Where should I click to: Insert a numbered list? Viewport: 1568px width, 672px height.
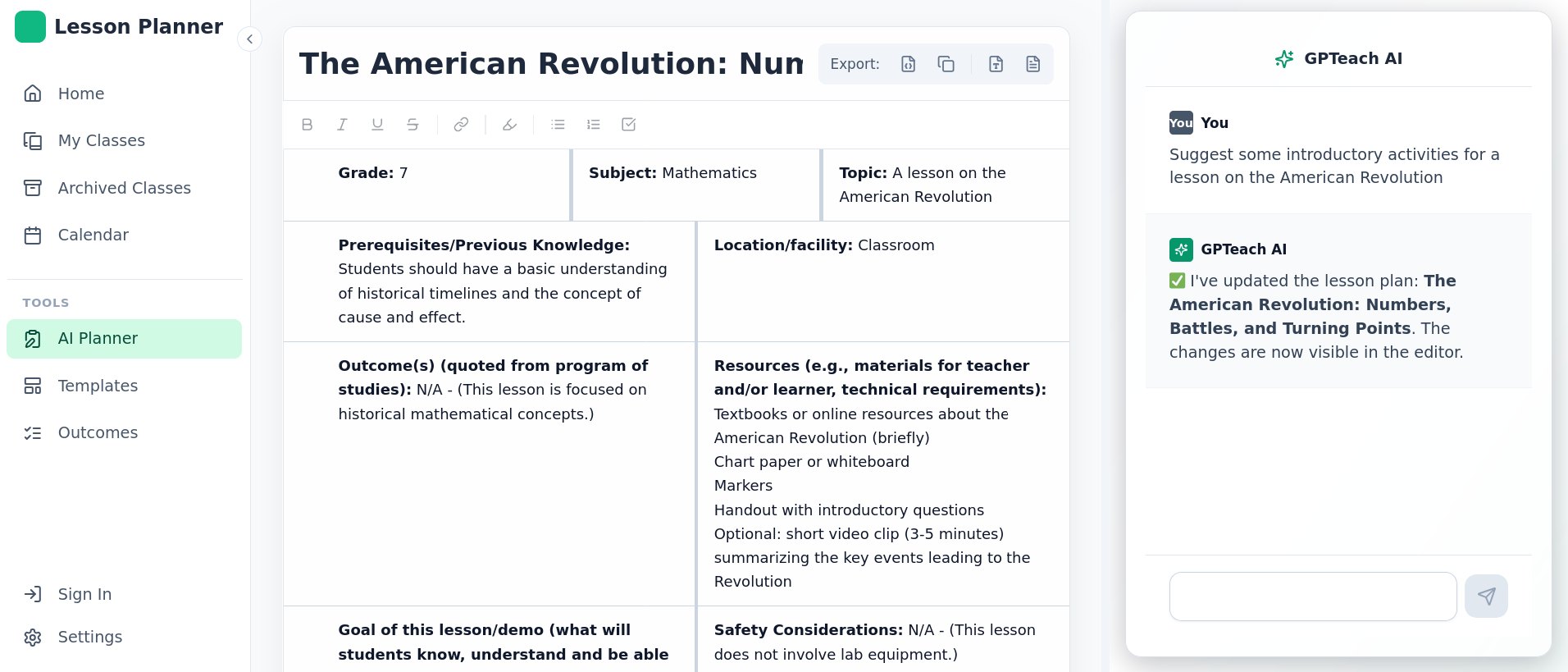(x=593, y=125)
